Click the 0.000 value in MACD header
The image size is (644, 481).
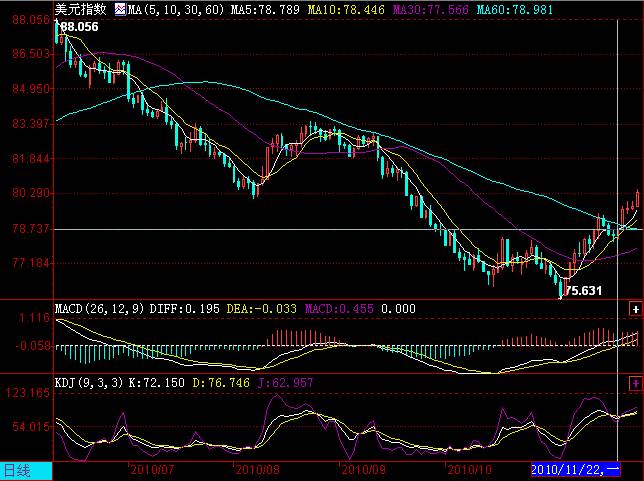pyautogui.click(x=398, y=308)
